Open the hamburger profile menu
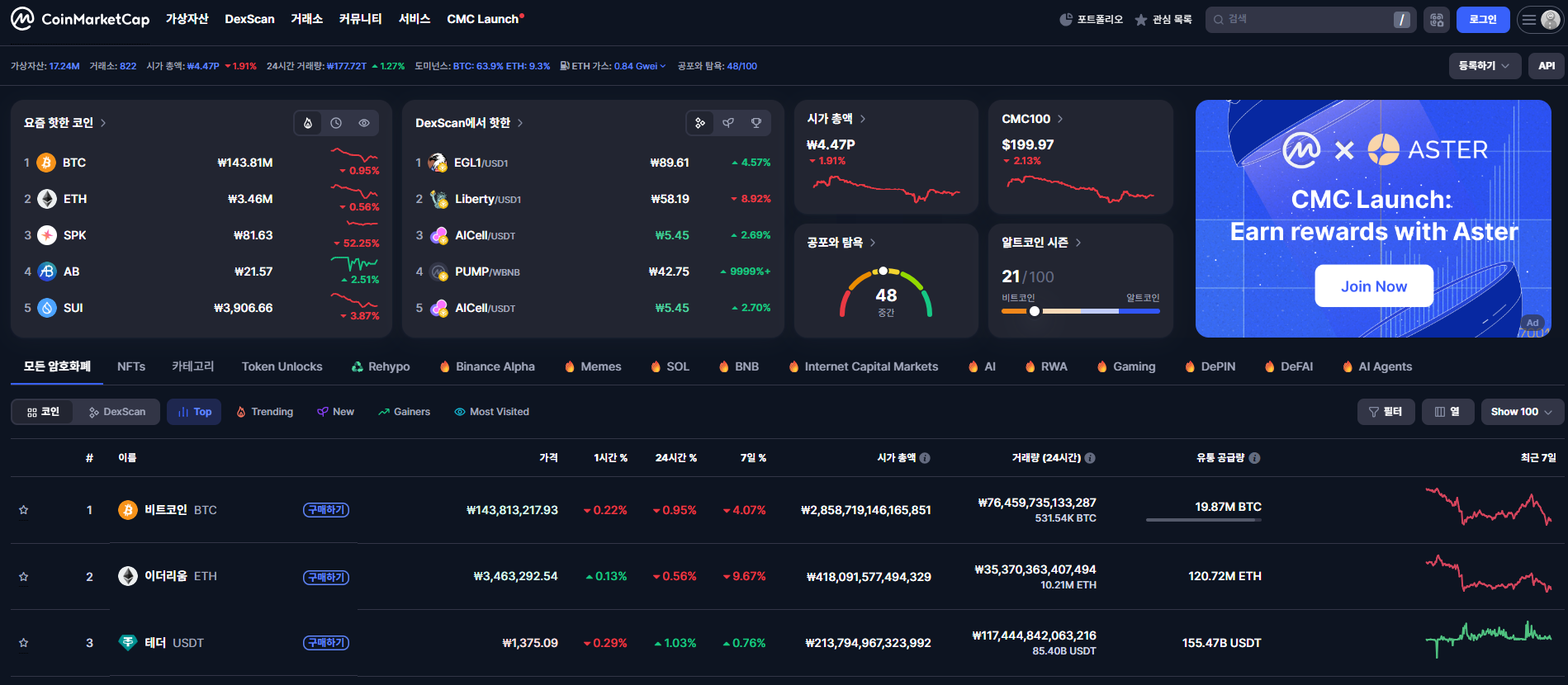The width and height of the screenshot is (1568, 685). coord(1540,19)
